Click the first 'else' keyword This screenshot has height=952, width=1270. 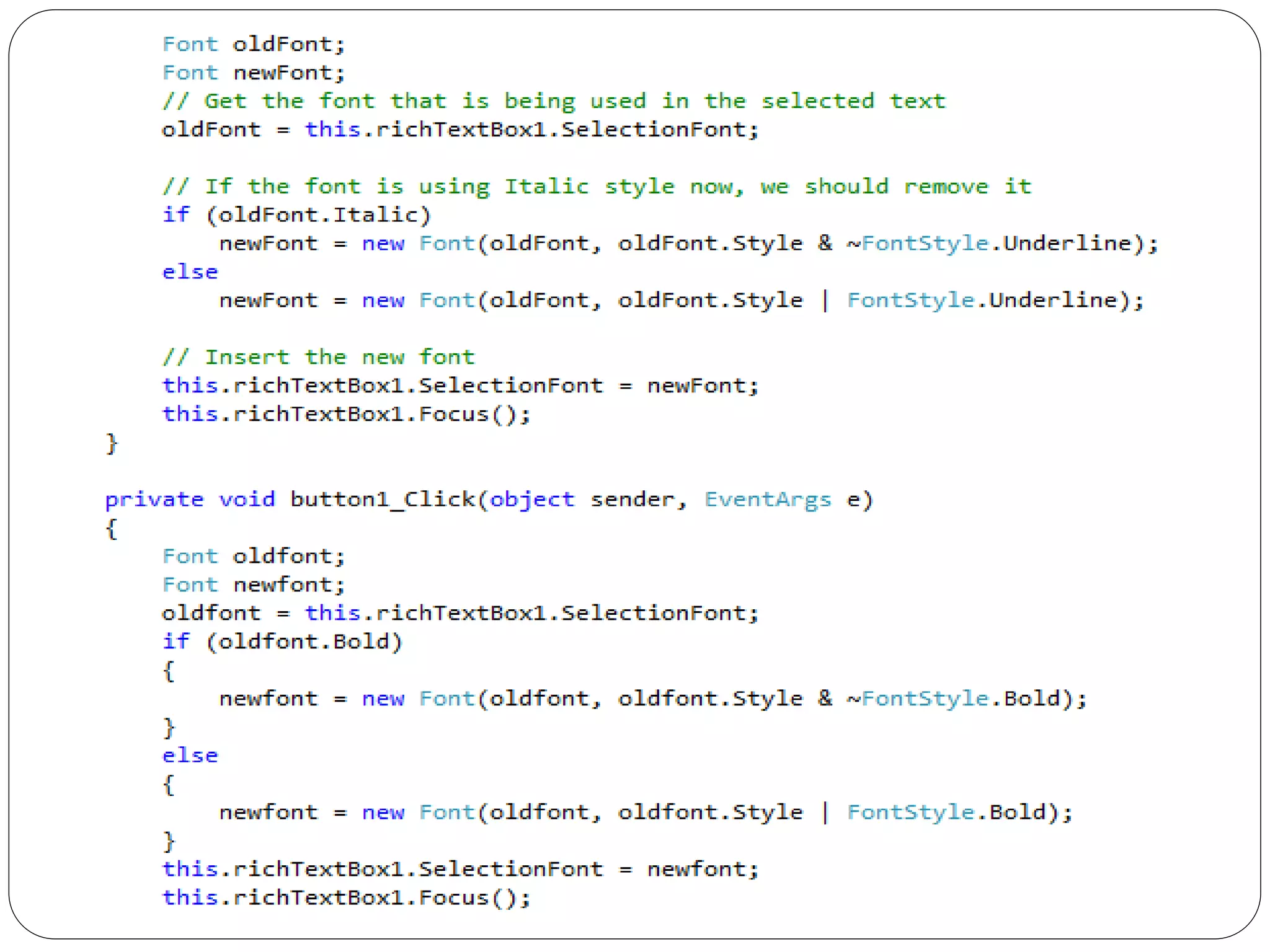(190, 272)
